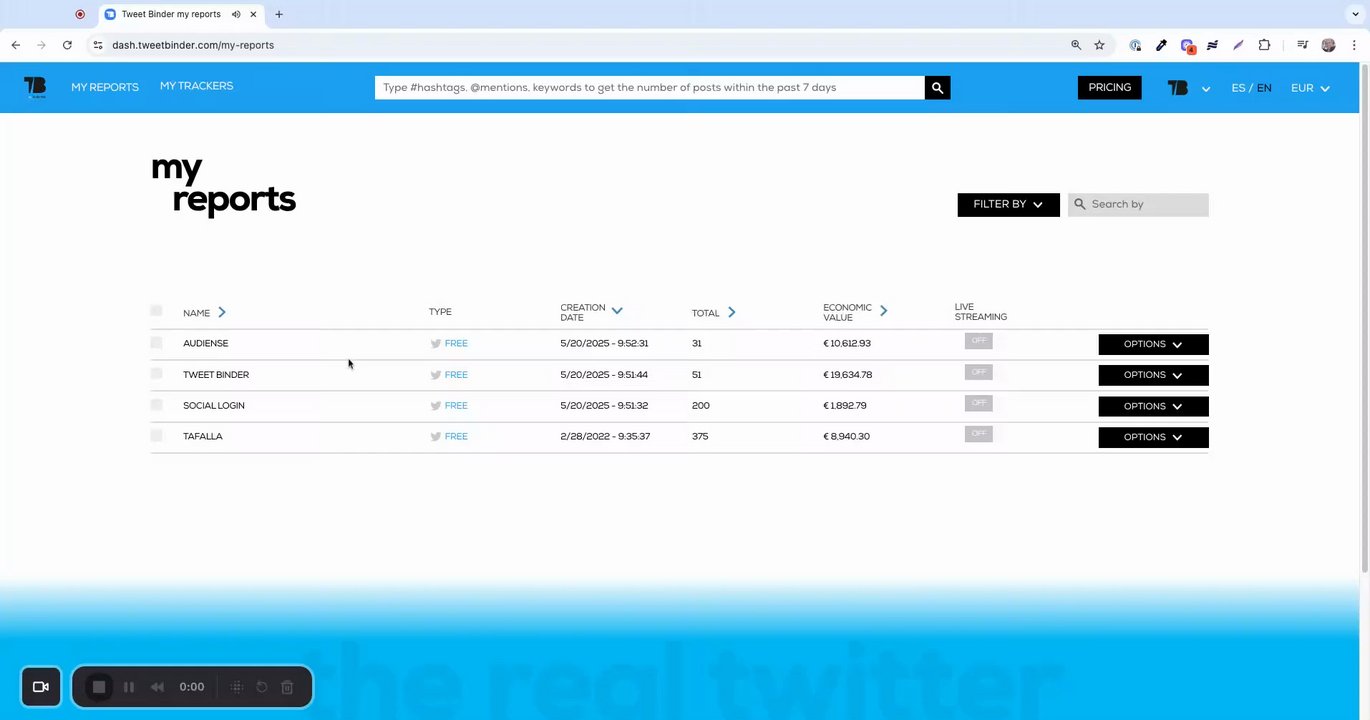Click the recorder rewind button
Image resolution: width=1370 pixels, height=720 pixels.
157,687
